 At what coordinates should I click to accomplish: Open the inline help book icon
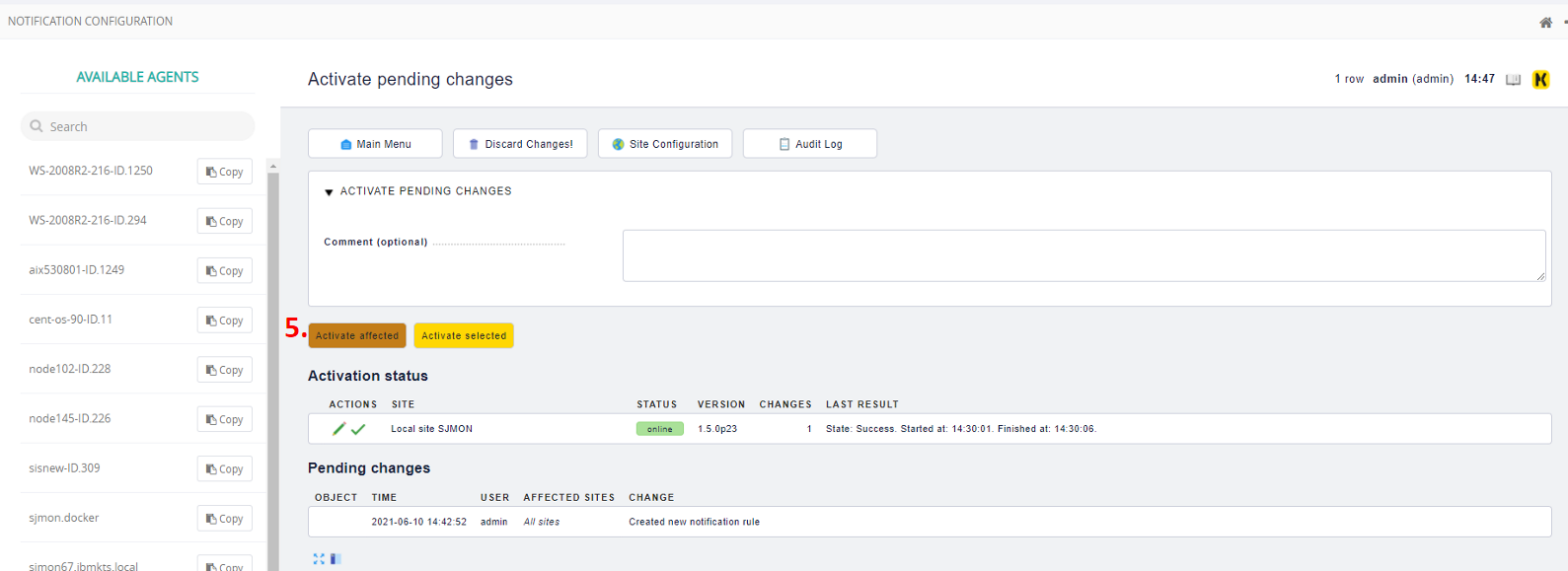point(1513,80)
